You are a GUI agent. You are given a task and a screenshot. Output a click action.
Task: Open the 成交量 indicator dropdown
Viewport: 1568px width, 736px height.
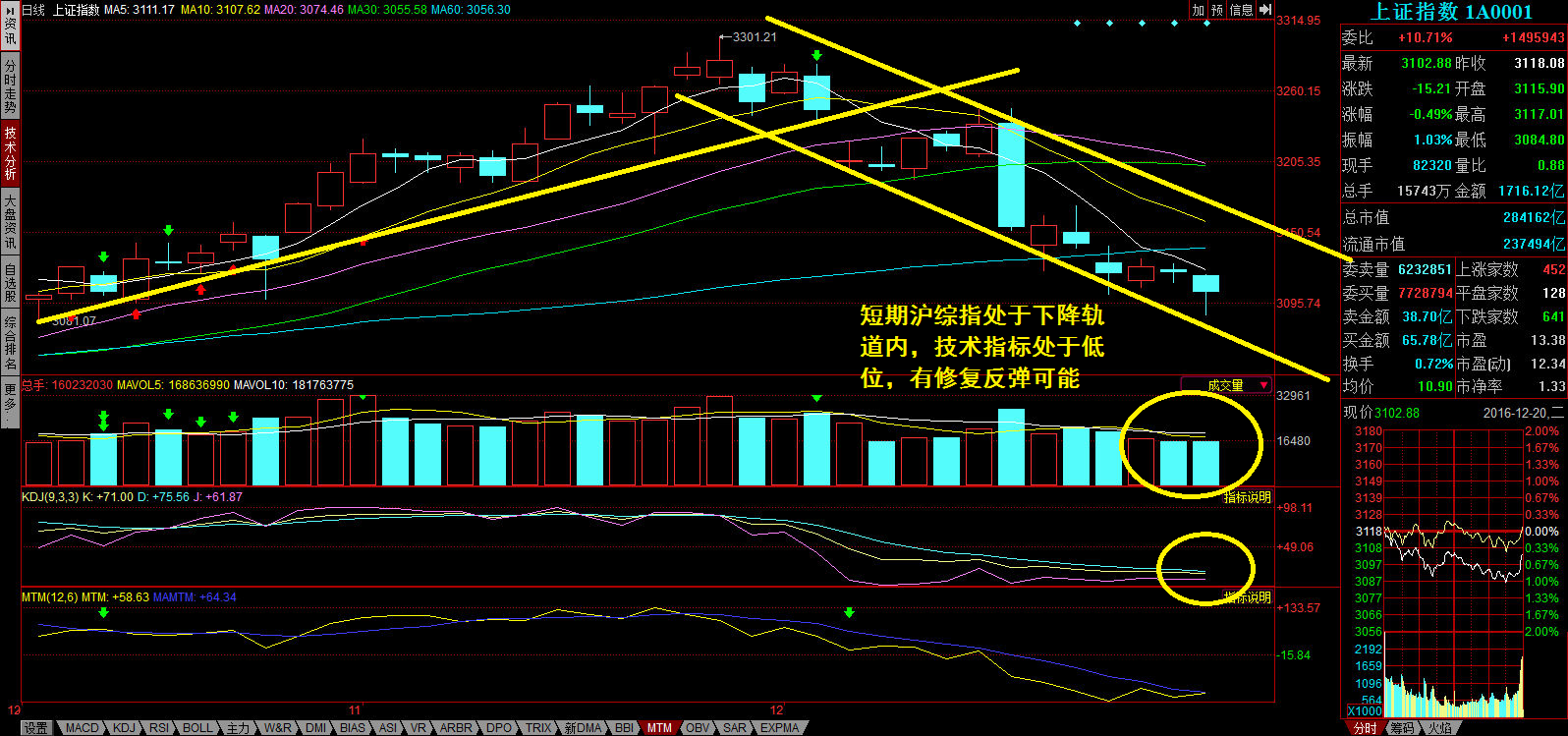pyautogui.click(x=1227, y=385)
